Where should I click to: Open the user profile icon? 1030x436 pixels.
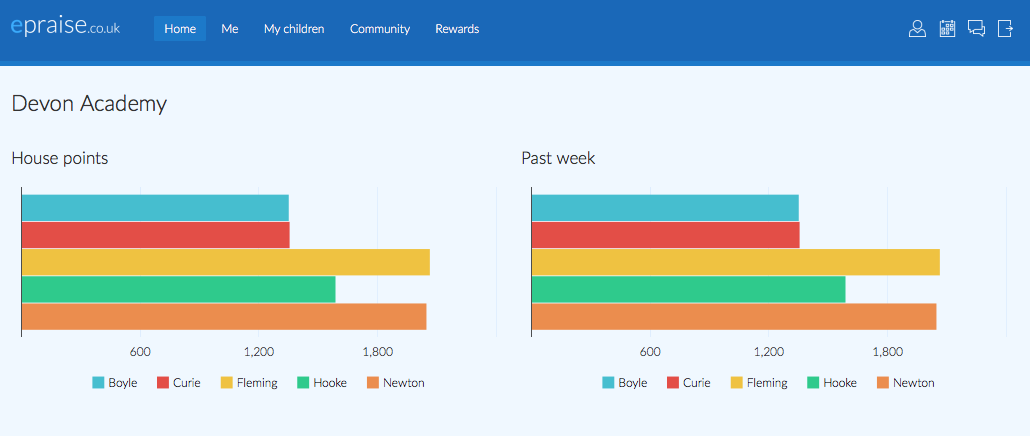(917, 29)
